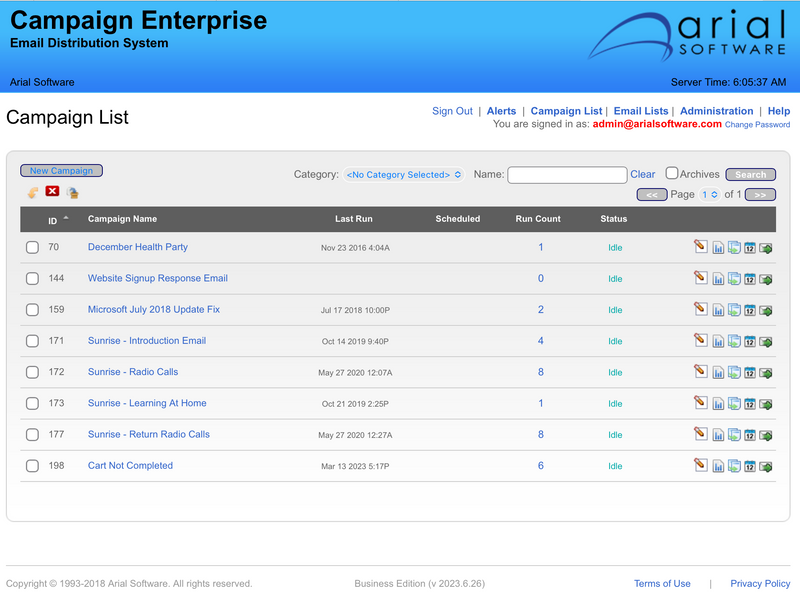The width and height of the screenshot is (800, 600).
Task: Schedule Cart Not Completed using calendar icon
Action: click(x=749, y=466)
